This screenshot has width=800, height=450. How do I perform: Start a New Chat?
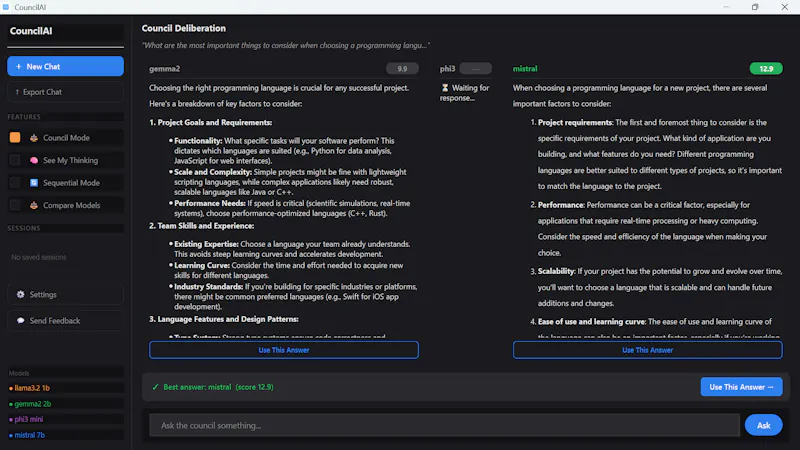65,66
